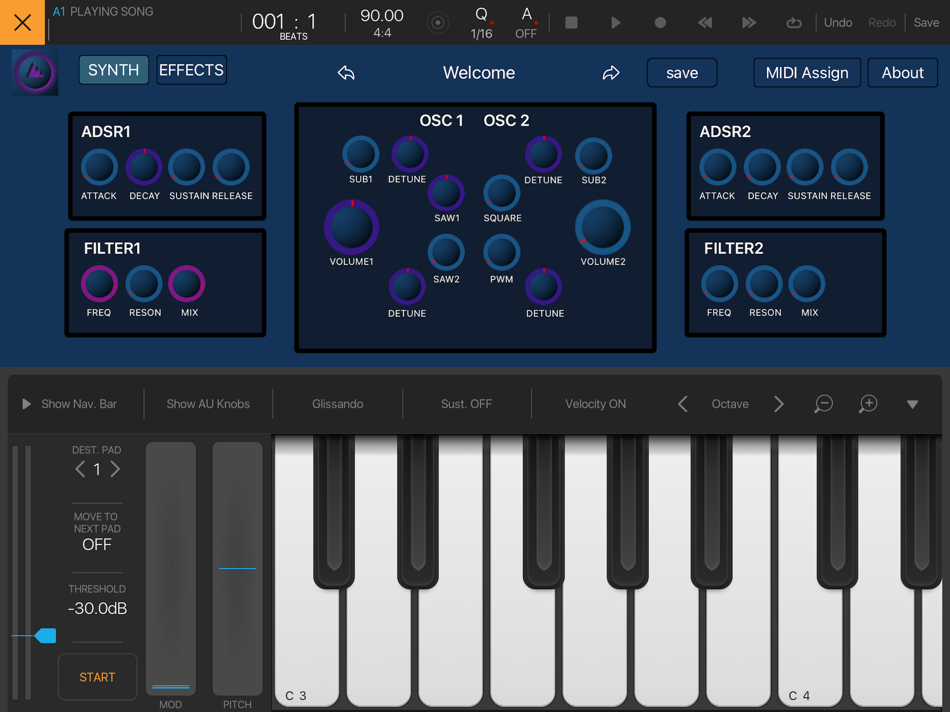Click the SUB2 knob
The image size is (950, 712).
point(593,156)
